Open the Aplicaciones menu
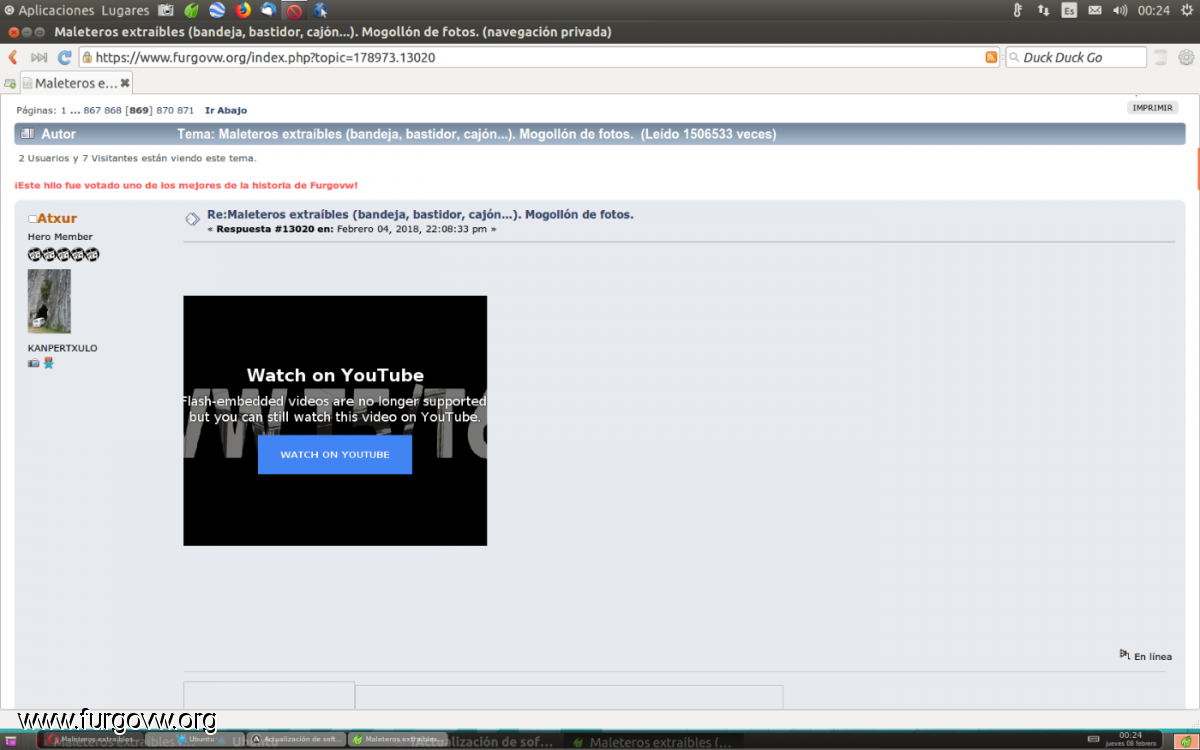 coord(49,11)
